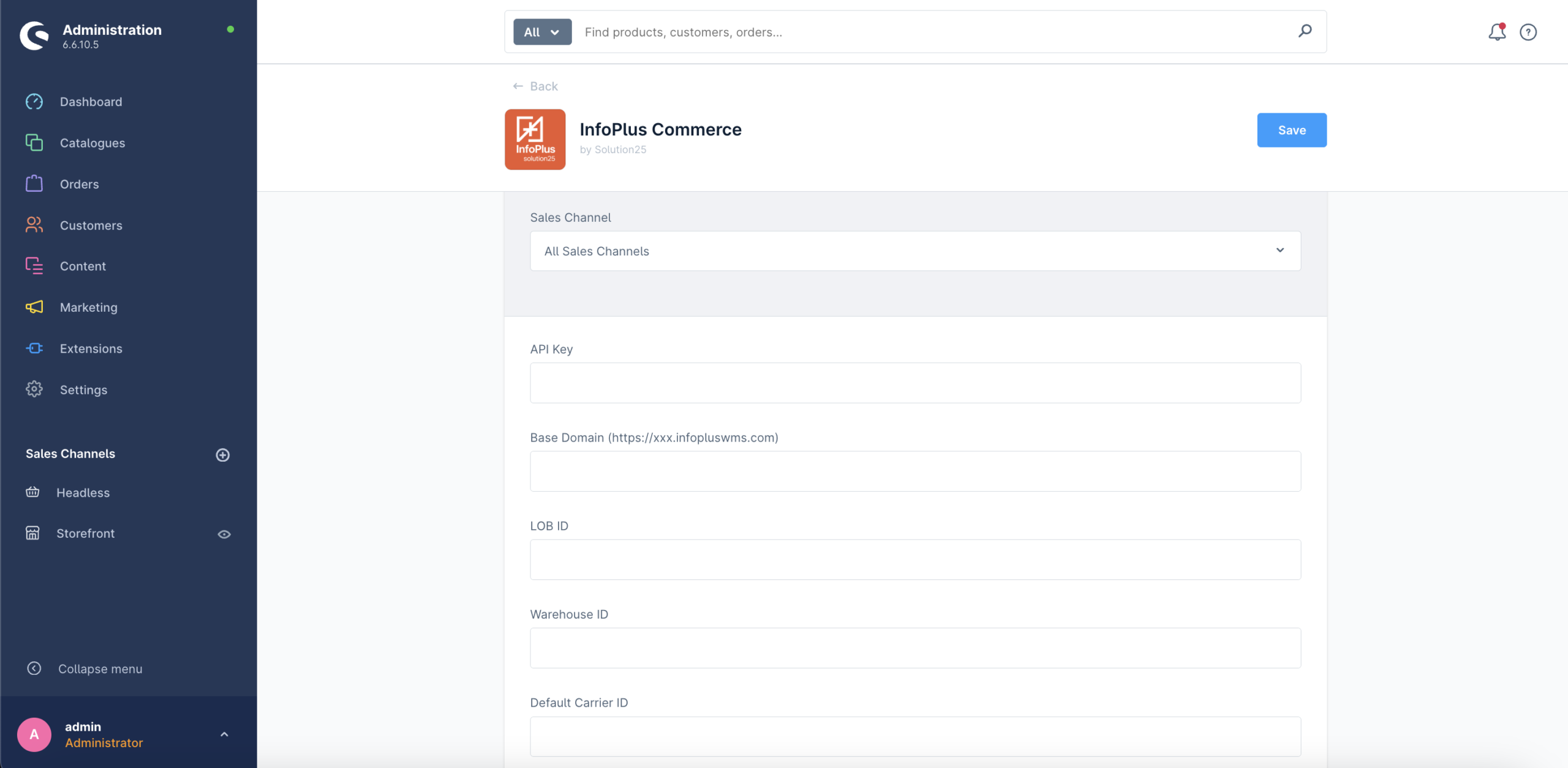Click the InfoPlus plugin logo thumbnail
Screen dimensions: 1568x768
[x=535, y=139]
